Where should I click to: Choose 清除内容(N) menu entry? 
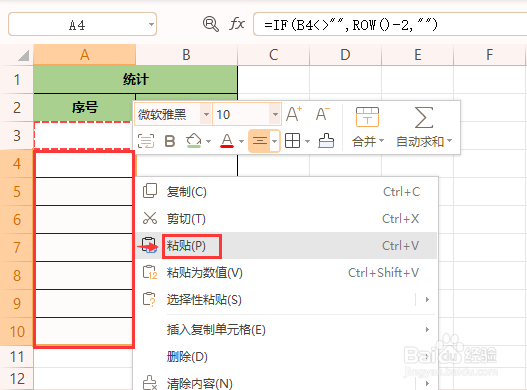click(x=286, y=383)
